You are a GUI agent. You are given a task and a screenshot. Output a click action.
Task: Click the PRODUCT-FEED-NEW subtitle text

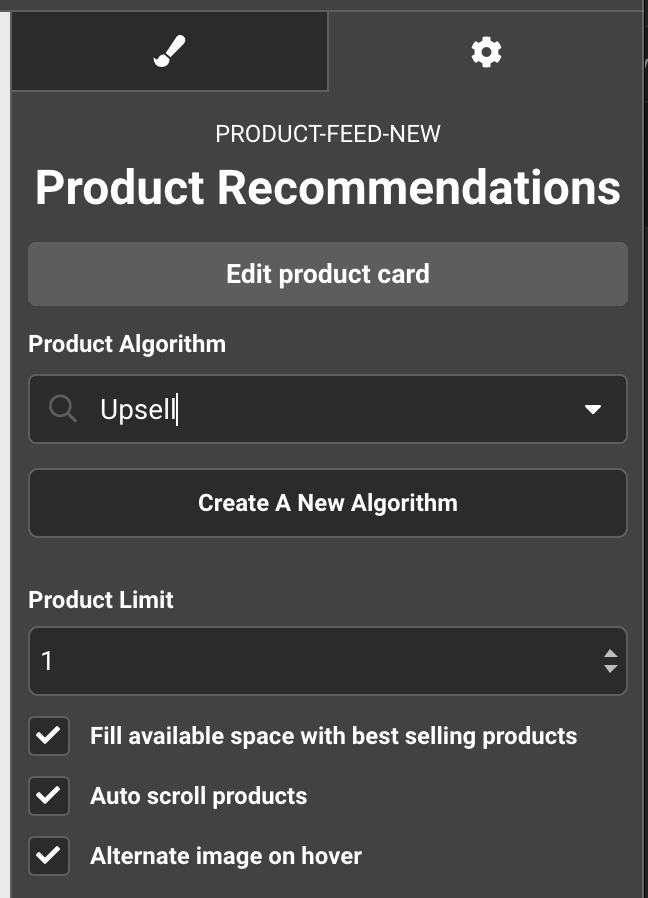328,134
